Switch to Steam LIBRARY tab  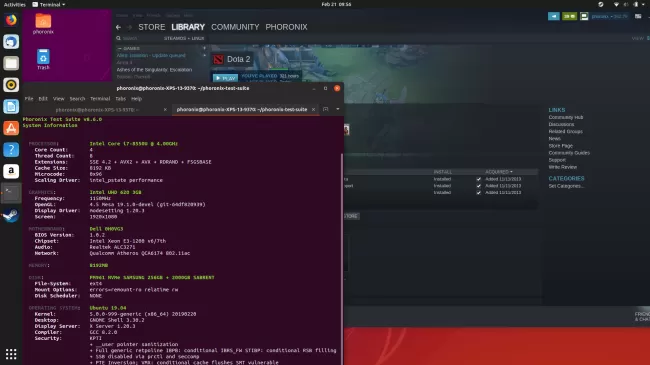tap(188, 27)
